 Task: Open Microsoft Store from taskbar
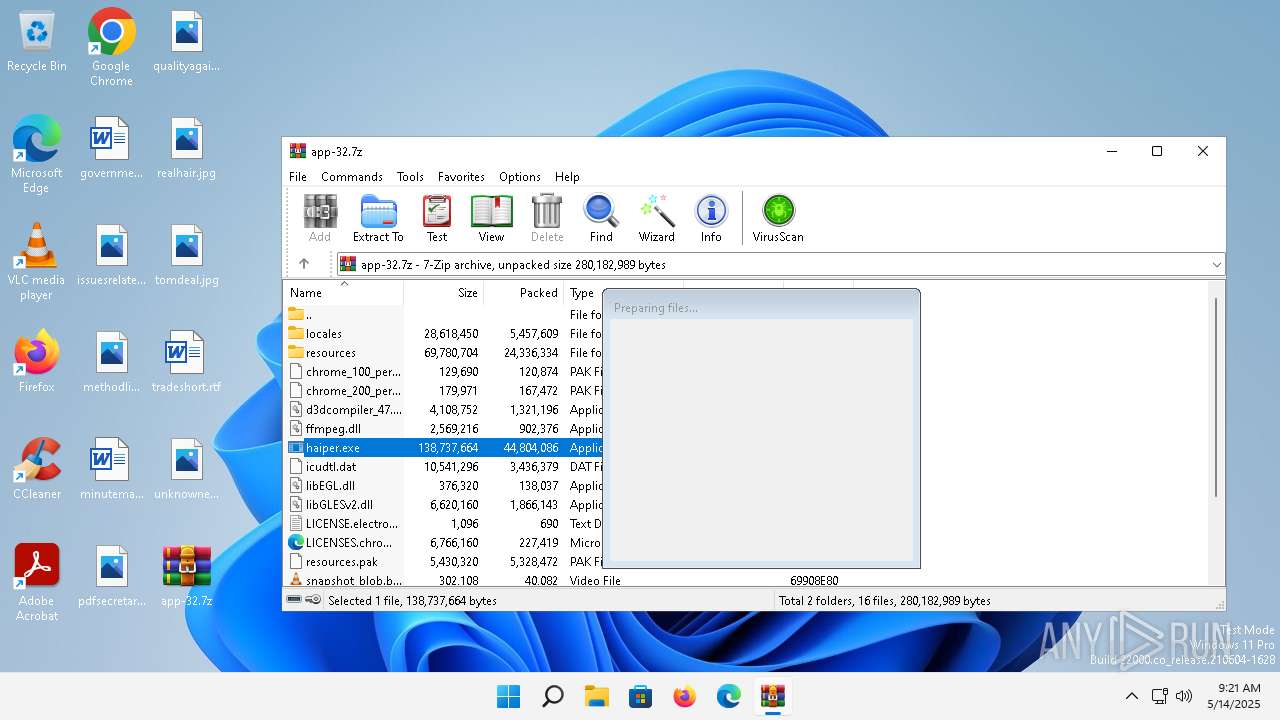(x=640, y=696)
